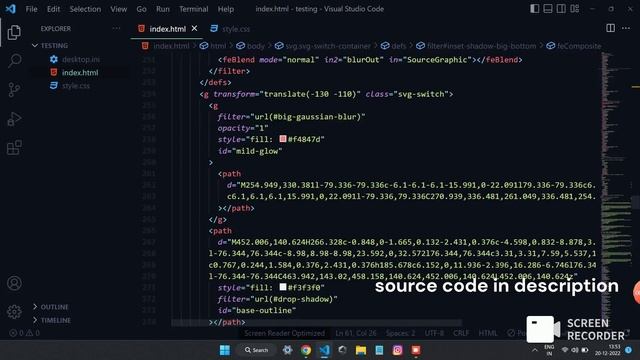Click the Ln 61, Col 26 indicator
The height and width of the screenshot is (360, 640).
click(356, 333)
